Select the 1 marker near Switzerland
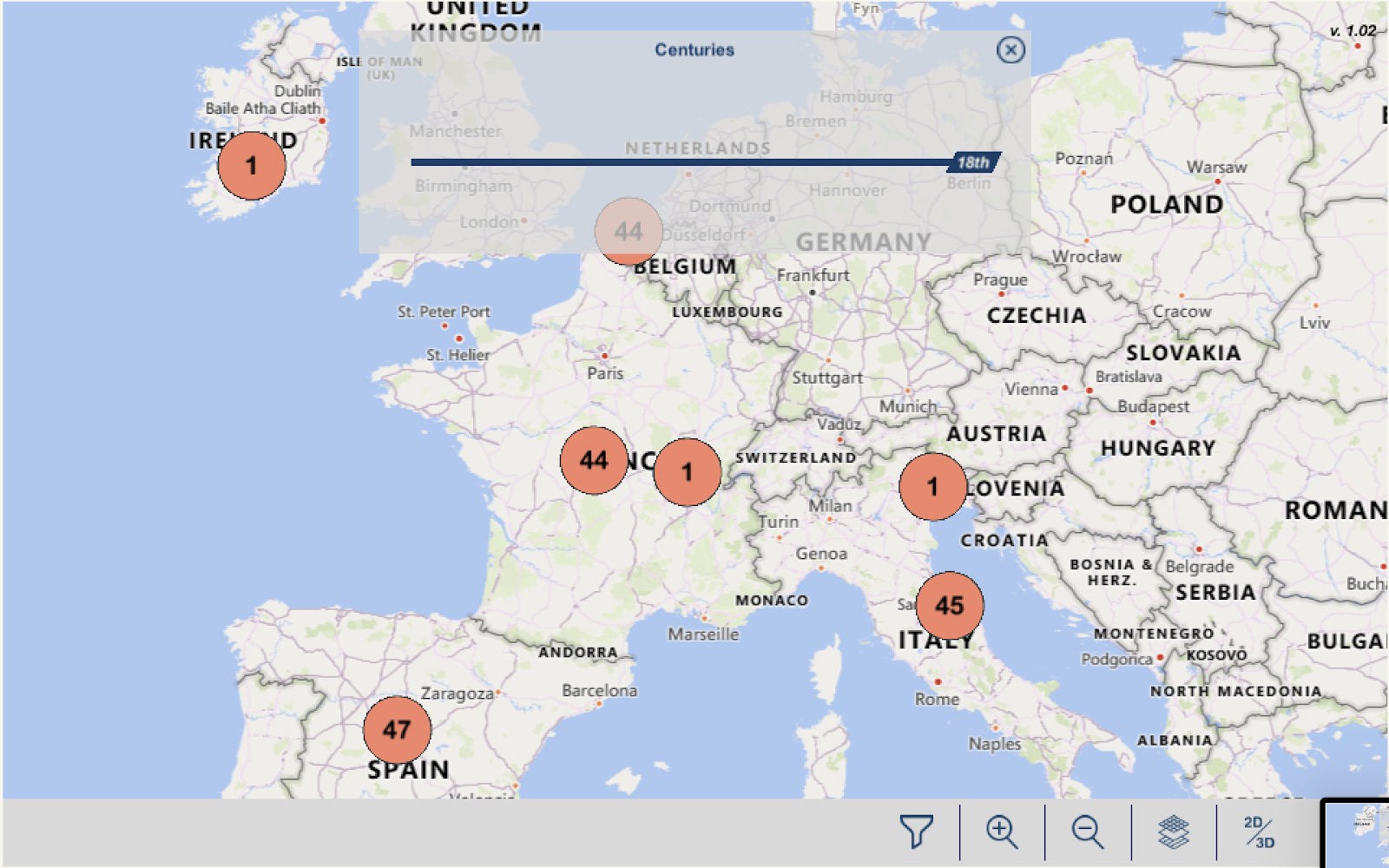Image resolution: width=1389 pixels, height=868 pixels. [x=687, y=472]
